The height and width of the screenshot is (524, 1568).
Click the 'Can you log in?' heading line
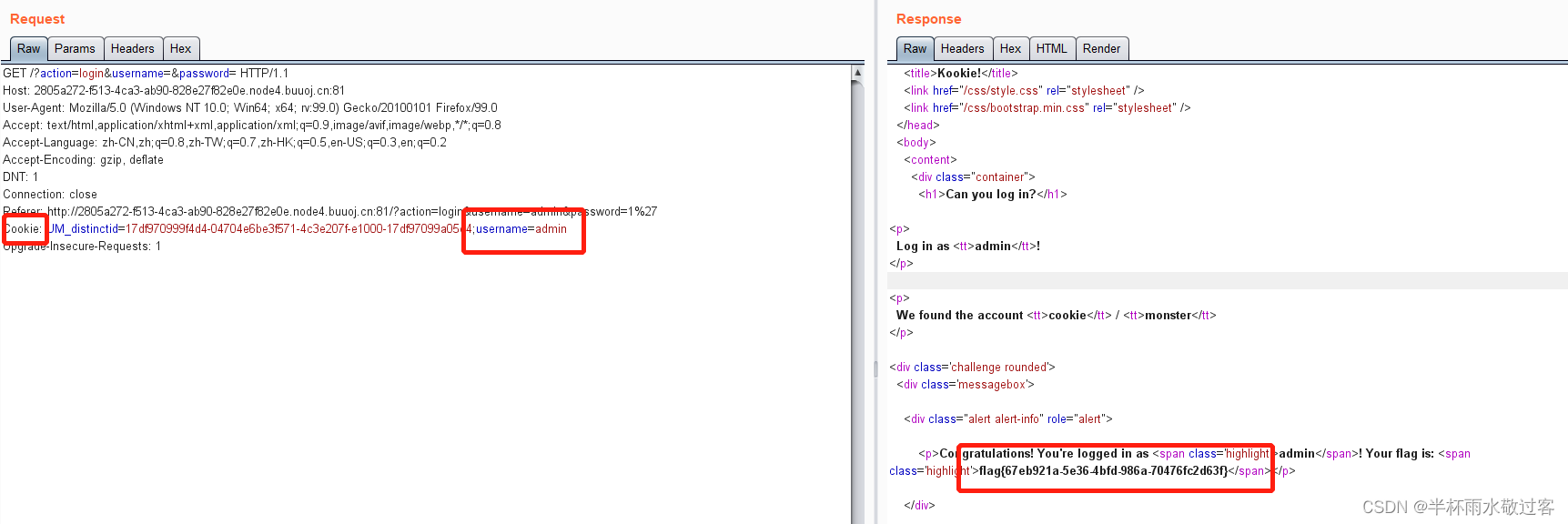(993, 195)
